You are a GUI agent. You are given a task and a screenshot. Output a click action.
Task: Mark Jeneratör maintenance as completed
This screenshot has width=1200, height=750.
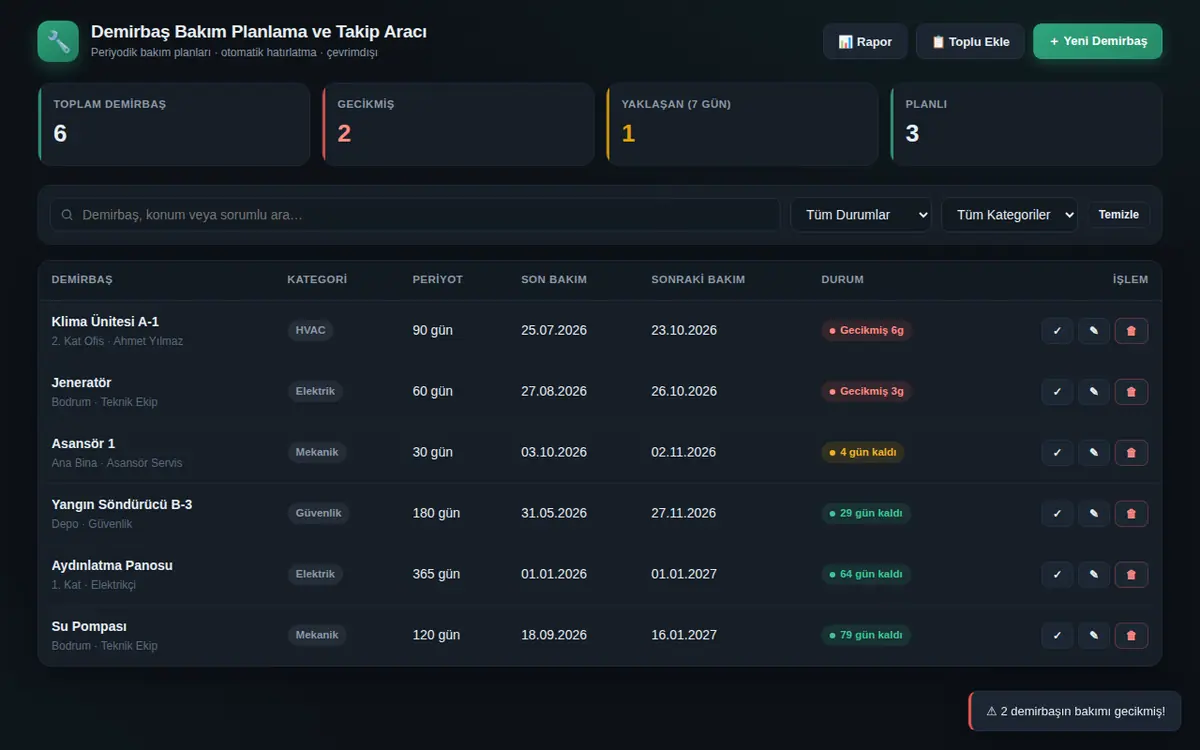click(x=1057, y=392)
